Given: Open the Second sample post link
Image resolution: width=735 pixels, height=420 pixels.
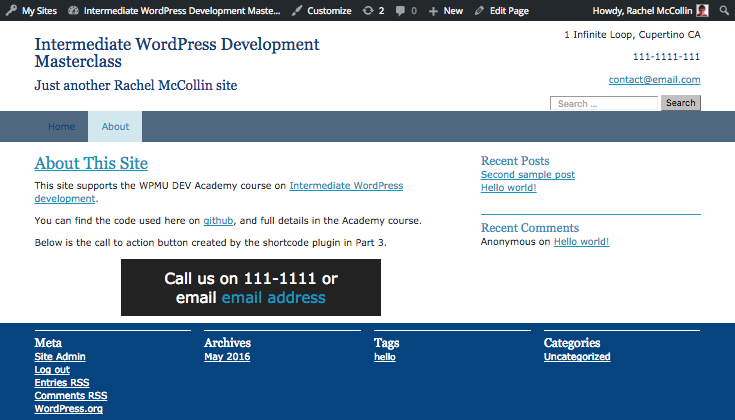Looking at the screenshot, I should (x=527, y=175).
